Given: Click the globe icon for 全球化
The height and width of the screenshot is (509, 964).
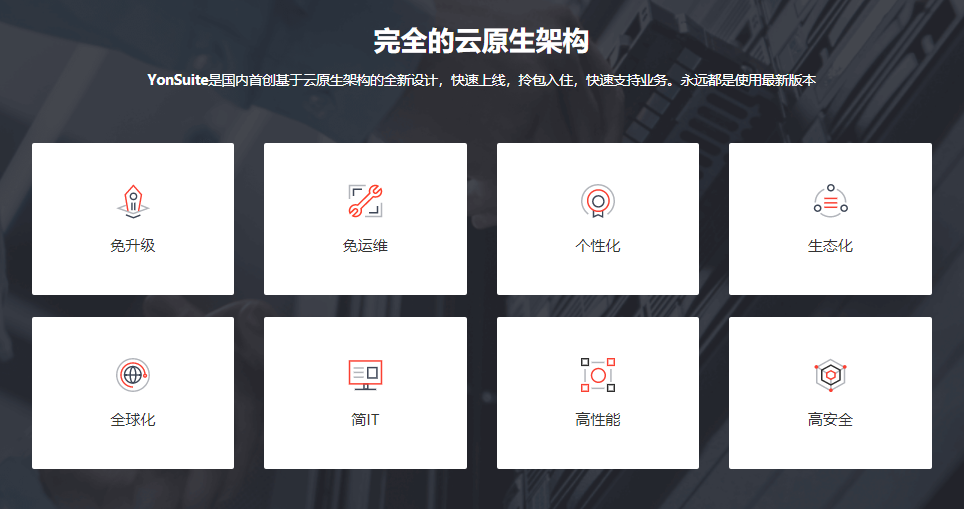Looking at the screenshot, I should [133, 375].
